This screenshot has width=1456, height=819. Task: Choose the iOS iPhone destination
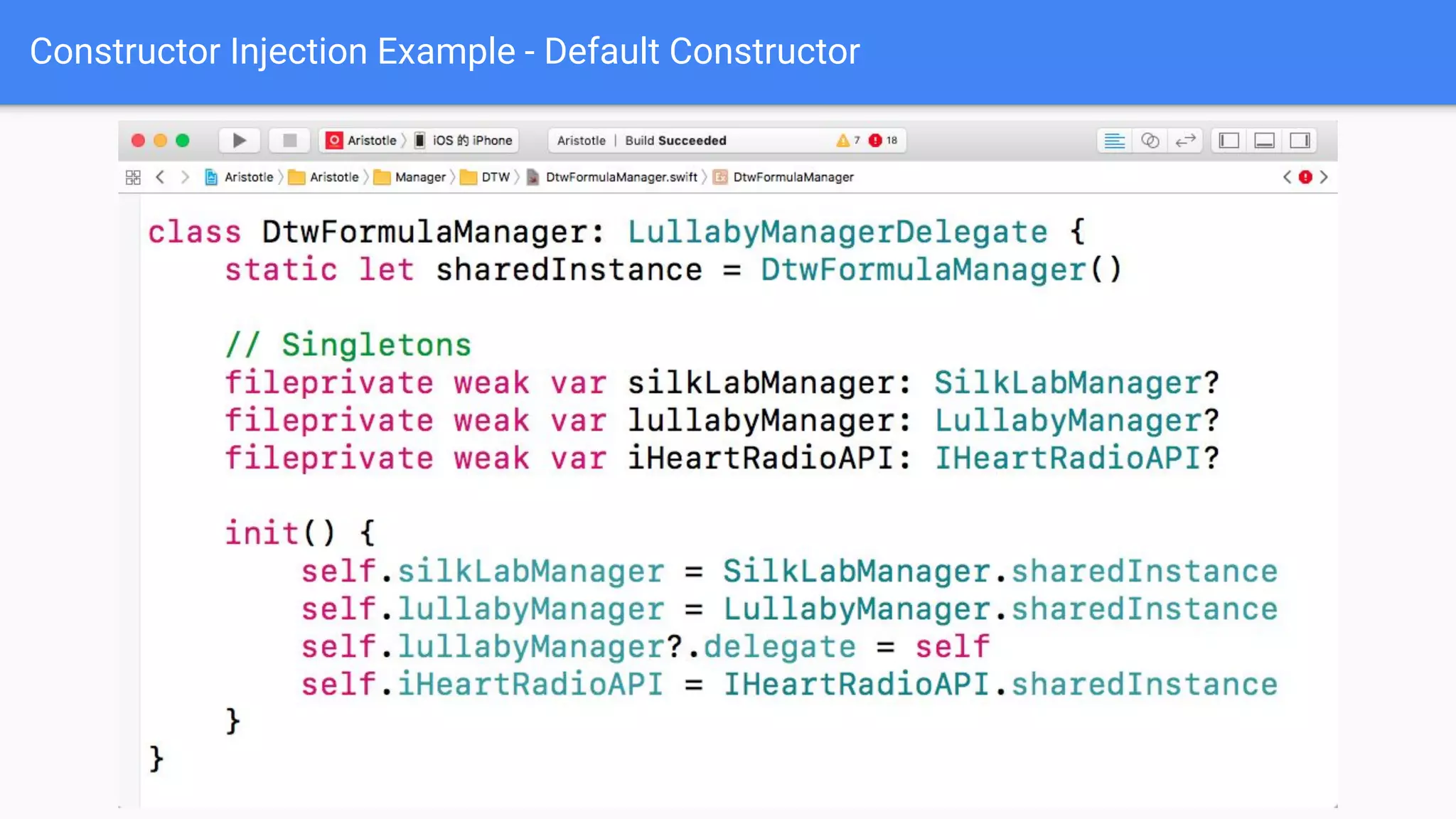click(471, 140)
